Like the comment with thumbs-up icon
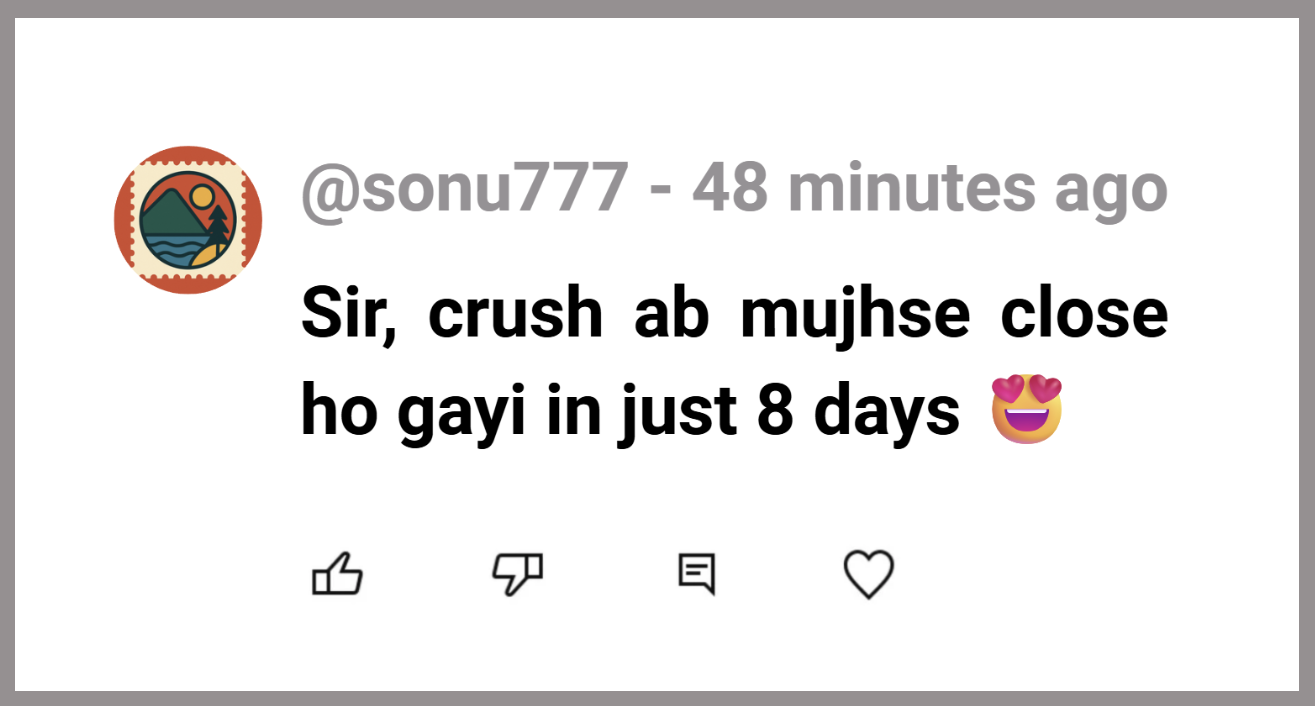 pos(337,575)
